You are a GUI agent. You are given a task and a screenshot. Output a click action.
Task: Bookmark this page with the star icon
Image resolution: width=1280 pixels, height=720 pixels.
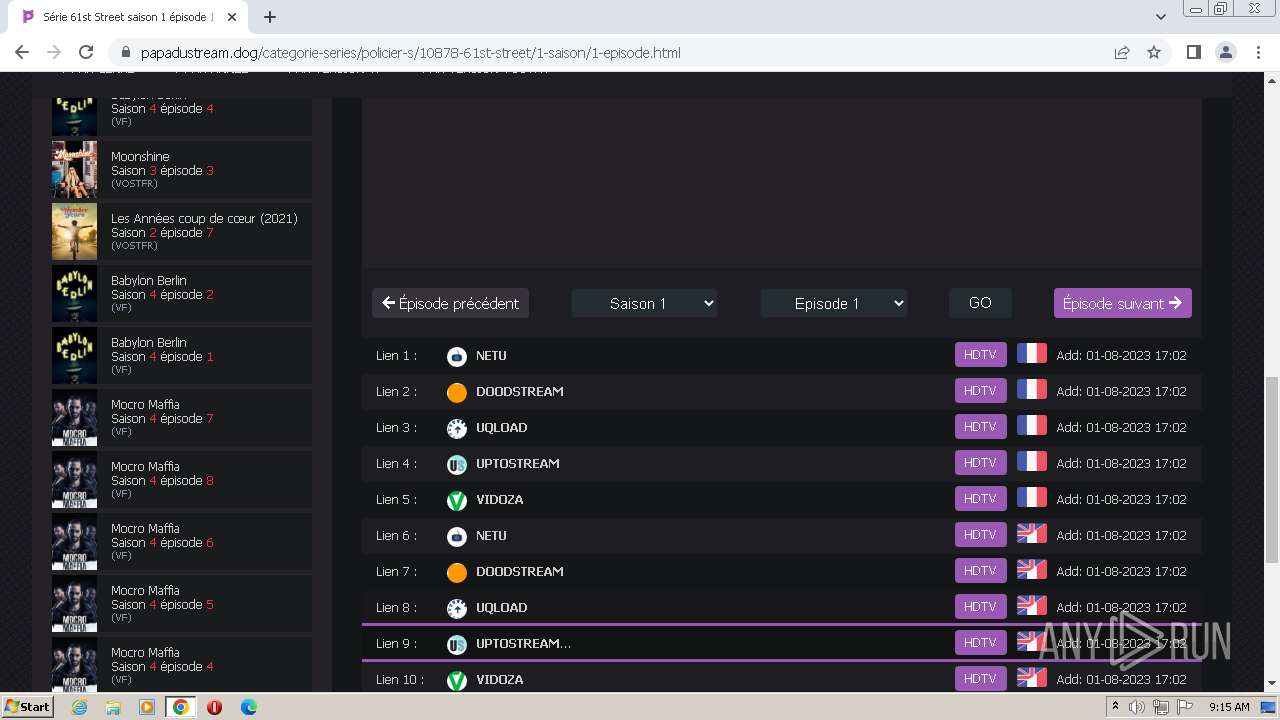[1154, 52]
